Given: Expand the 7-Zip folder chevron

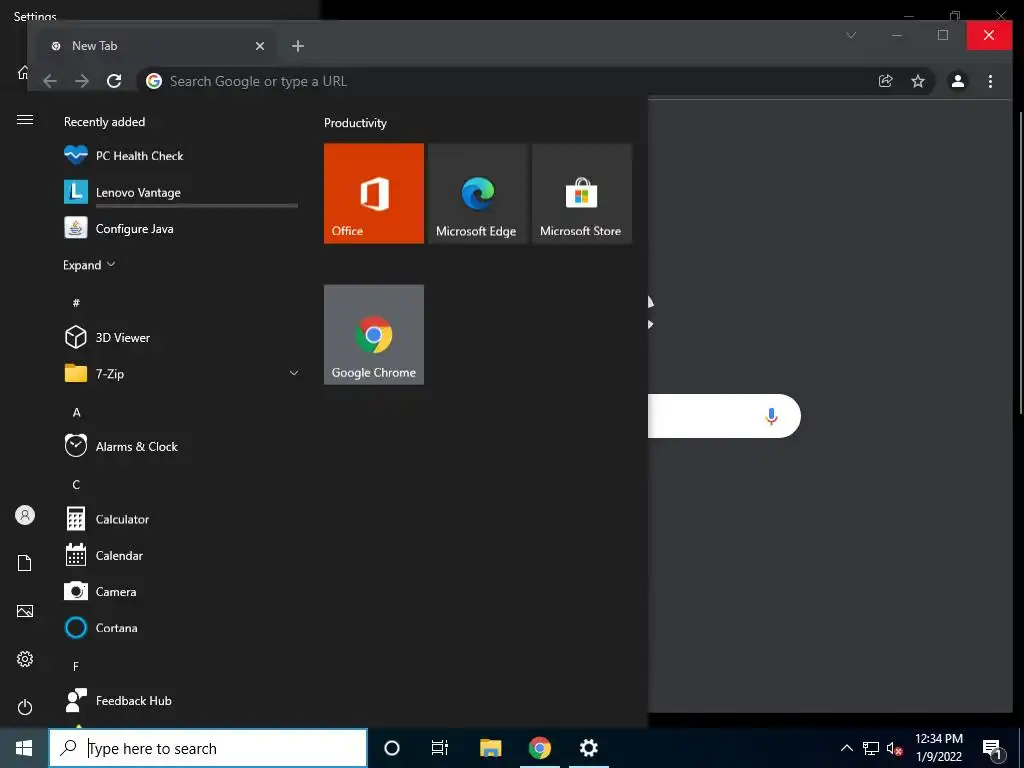Looking at the screenshot, I should click(x=294, y=373).
